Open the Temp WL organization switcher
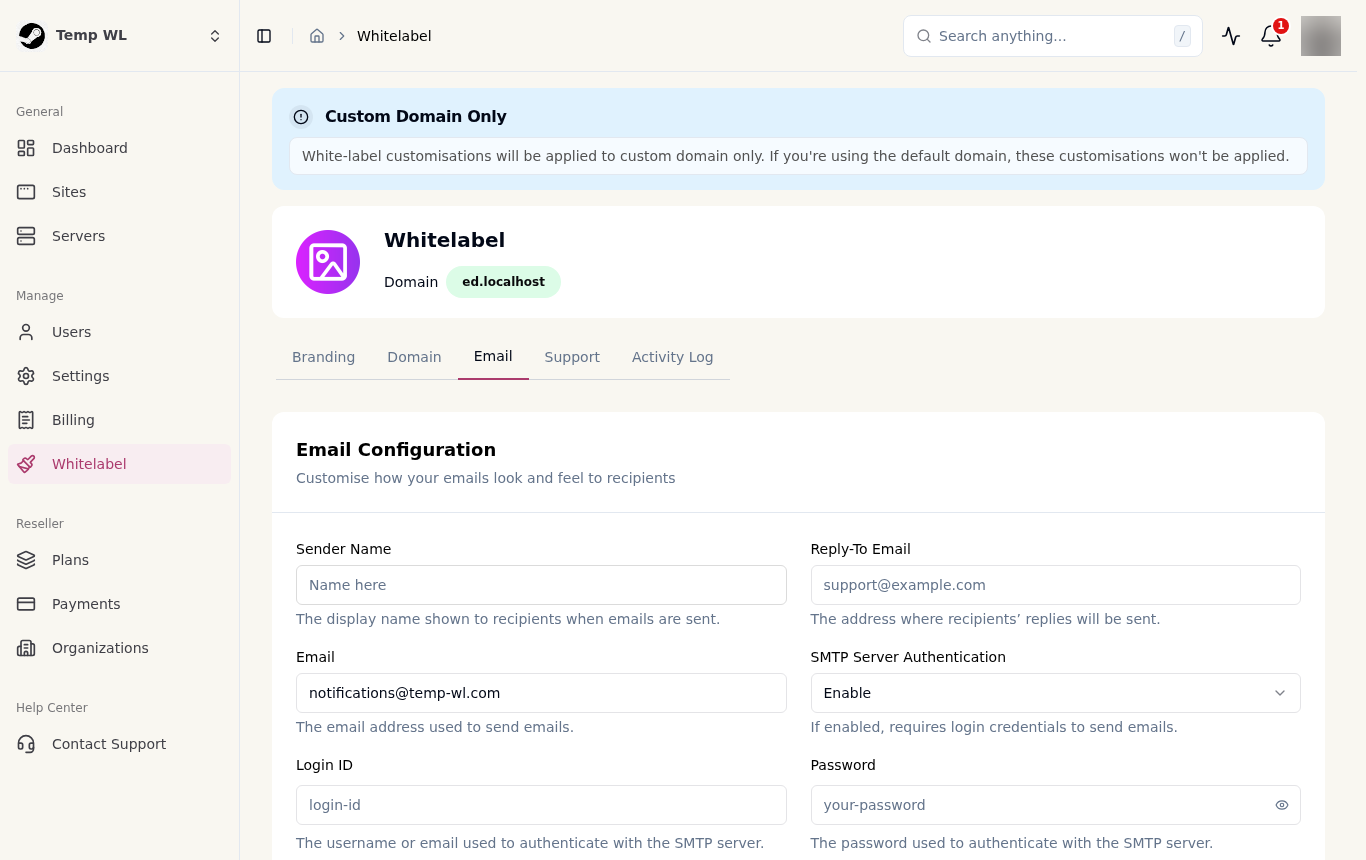1366x860 pixels. tap(120, 36)
